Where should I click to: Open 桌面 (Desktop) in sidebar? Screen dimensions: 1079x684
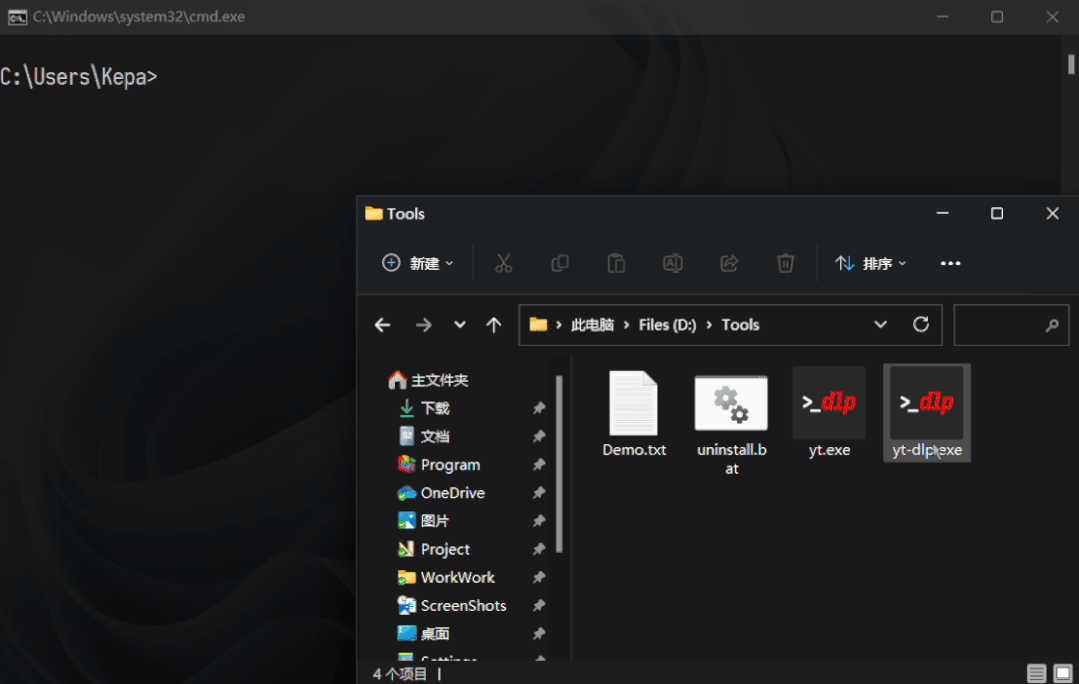tap(424, 634)
